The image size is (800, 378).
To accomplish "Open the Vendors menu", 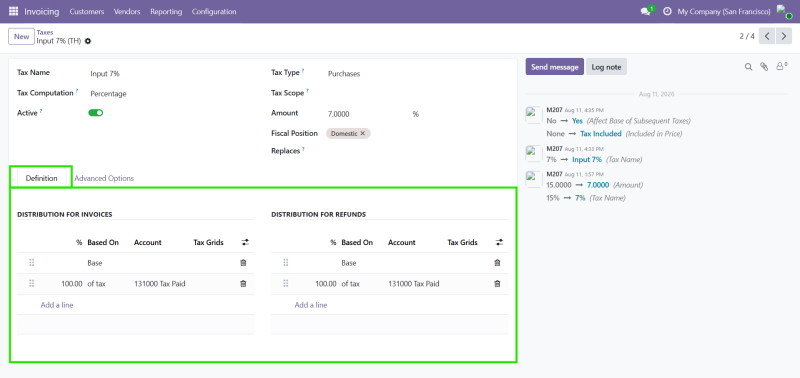I will point(127,11).
